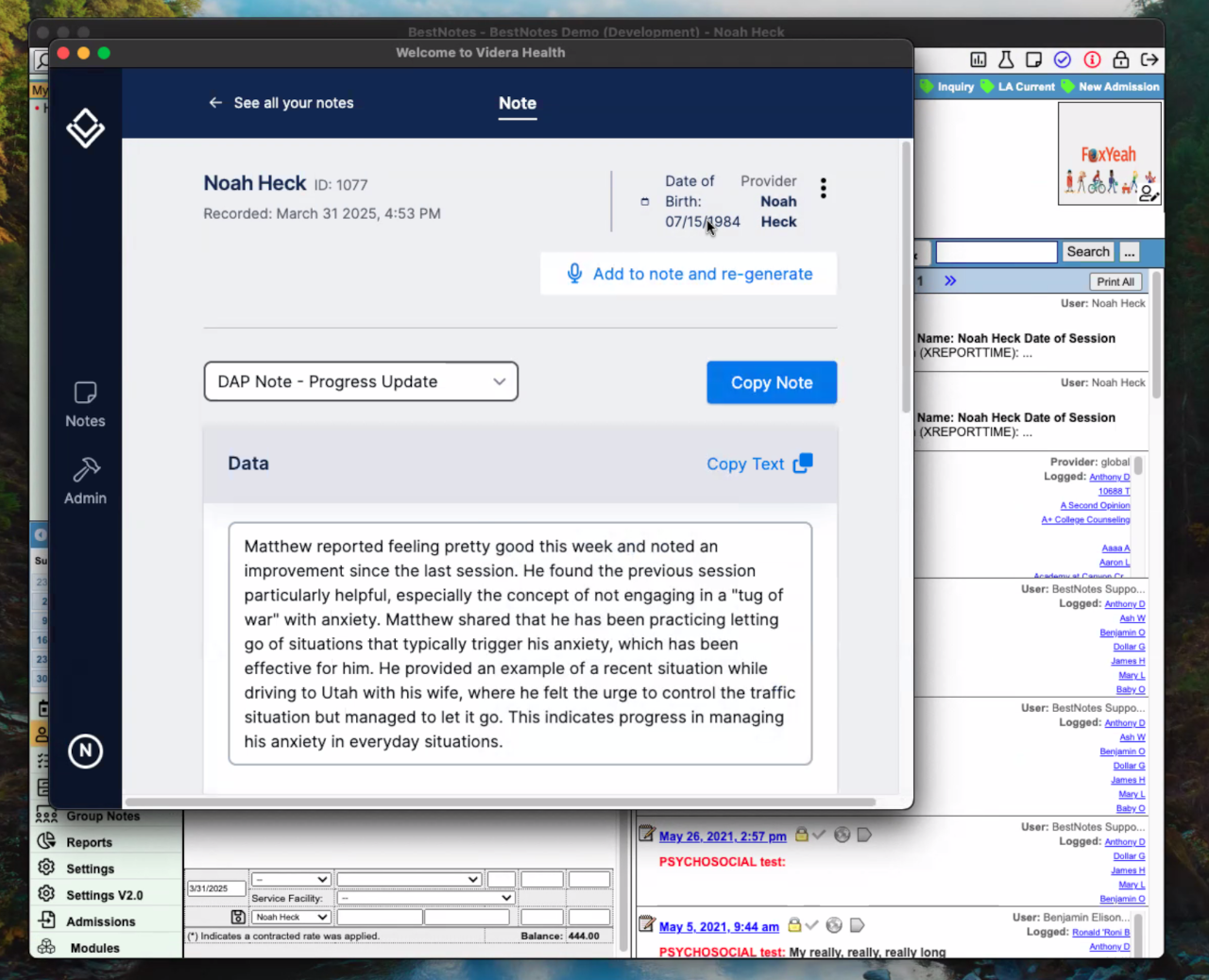The width and height of the screenshot is (1209, 980).
Task: Click the Print All button
Action: 1115,281
